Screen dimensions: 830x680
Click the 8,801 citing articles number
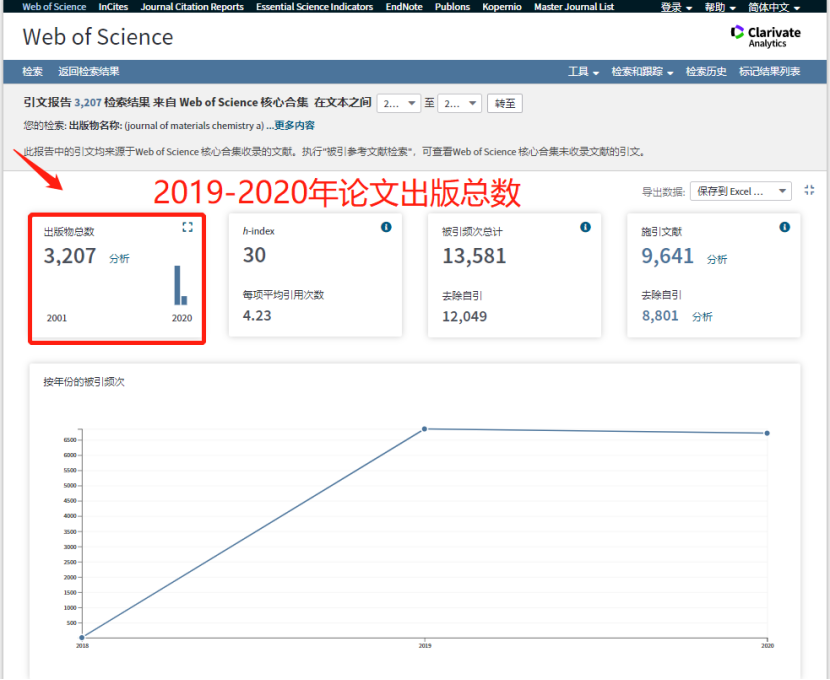(660, 316)
